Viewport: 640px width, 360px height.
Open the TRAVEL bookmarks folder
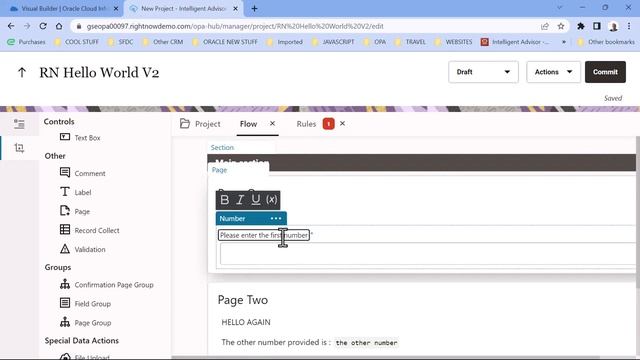[410, 42]
